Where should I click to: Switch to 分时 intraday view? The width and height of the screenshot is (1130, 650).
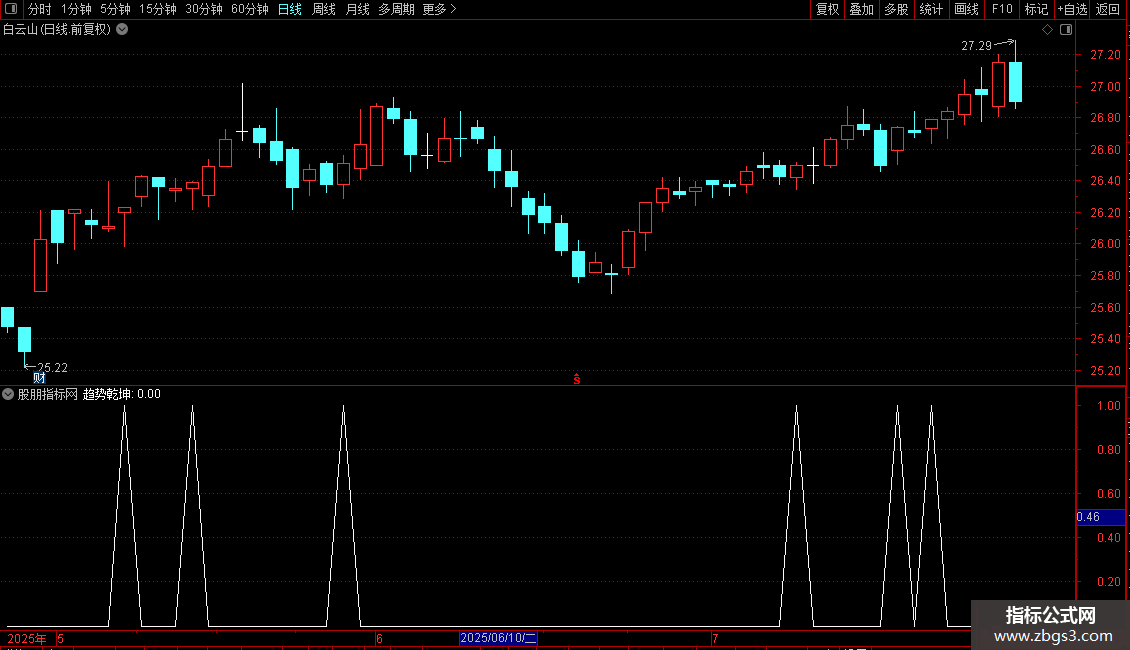point(40,9)
